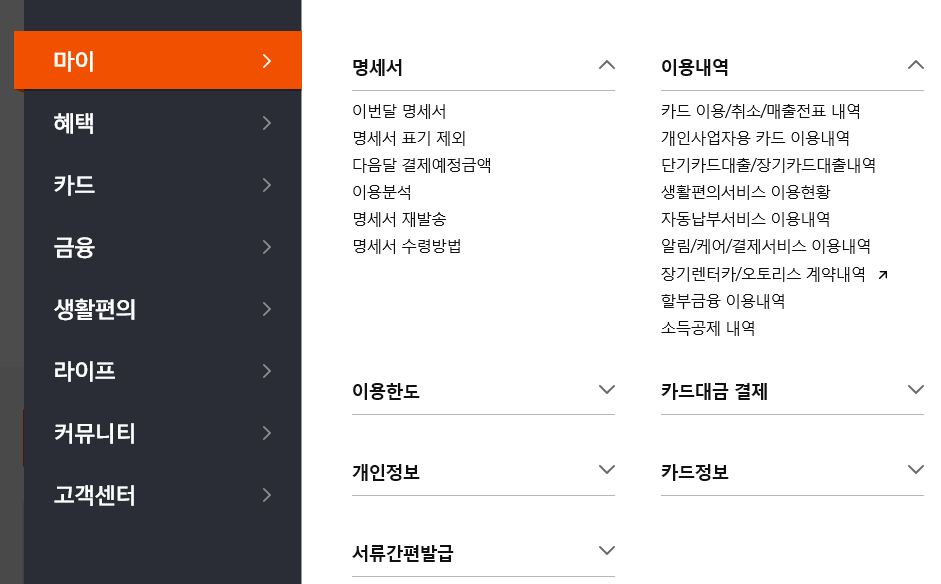Click the 개인정보 section heading
The width and height of the screenshot is (941, 584).
[x=386, y=472]
